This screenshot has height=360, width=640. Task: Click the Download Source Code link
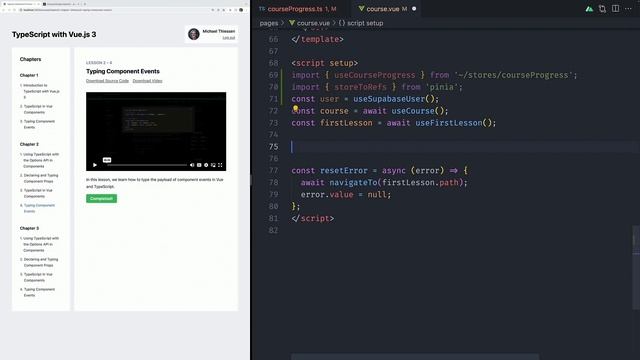(107, 81)
